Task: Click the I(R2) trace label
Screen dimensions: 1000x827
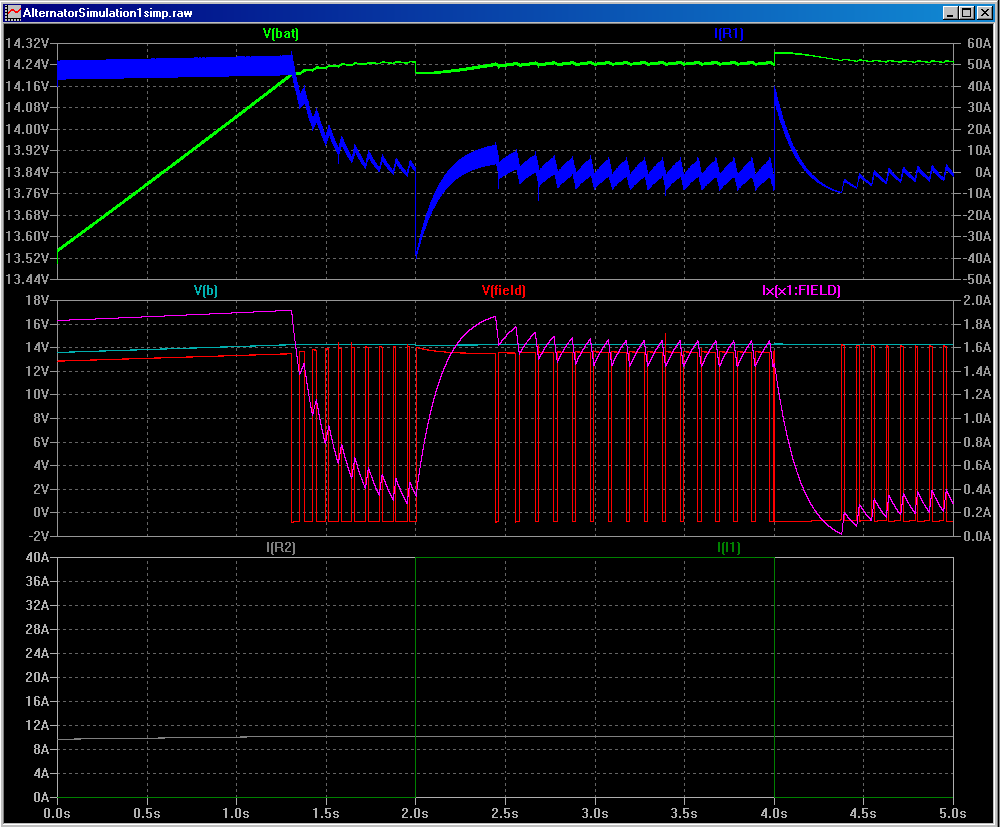Action: pyautogui.click(x=281, y=547)
